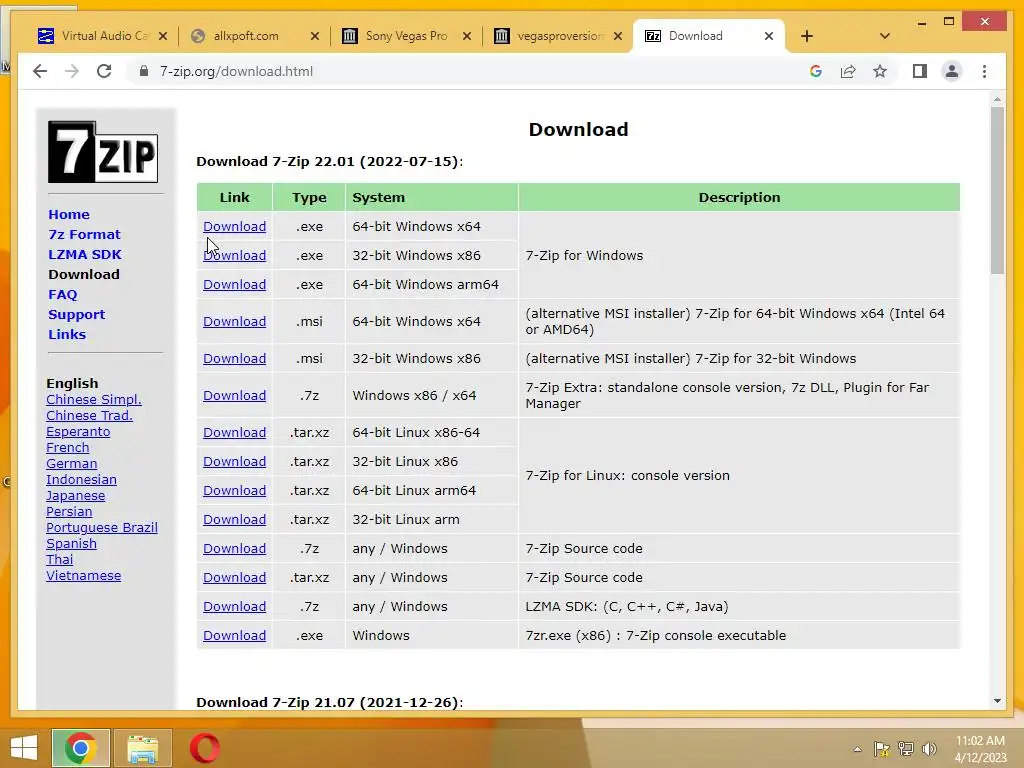Click the browser forward arrow
The height and width of the screenshot is (768, 1024).
click(x=72, y=71)
